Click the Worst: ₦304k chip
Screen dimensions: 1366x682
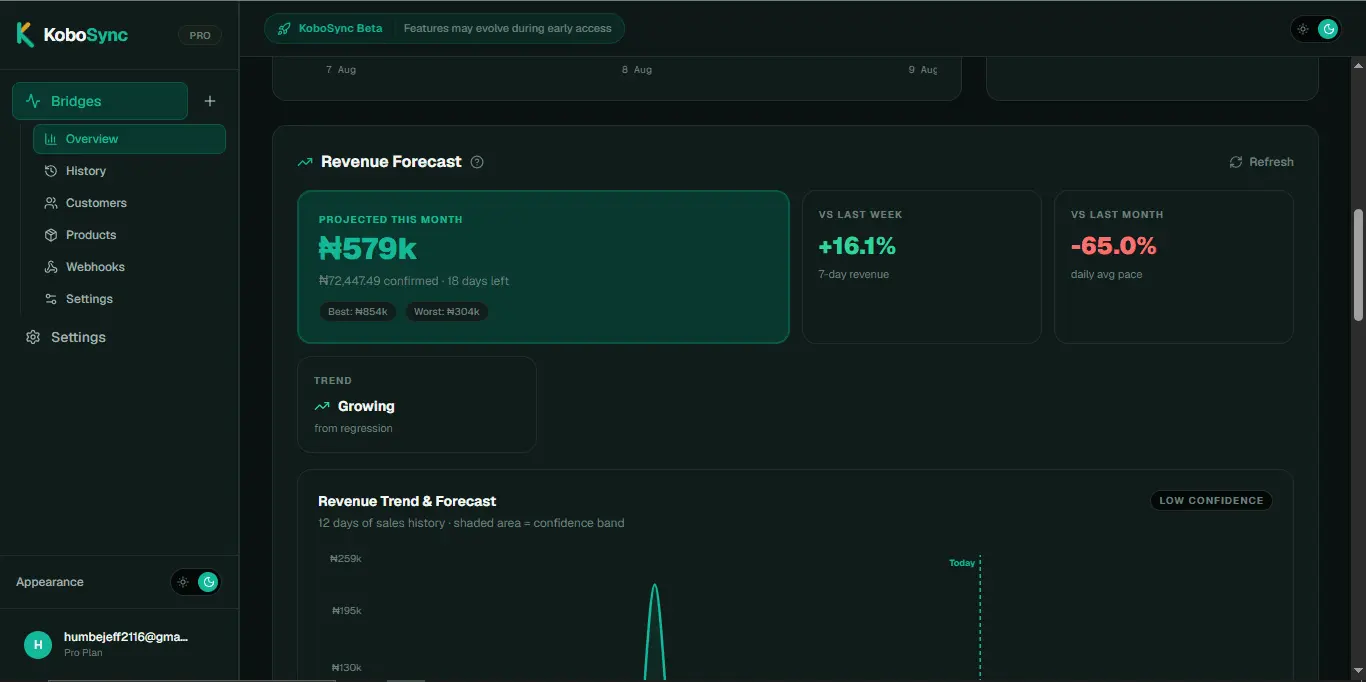point(447,312)
